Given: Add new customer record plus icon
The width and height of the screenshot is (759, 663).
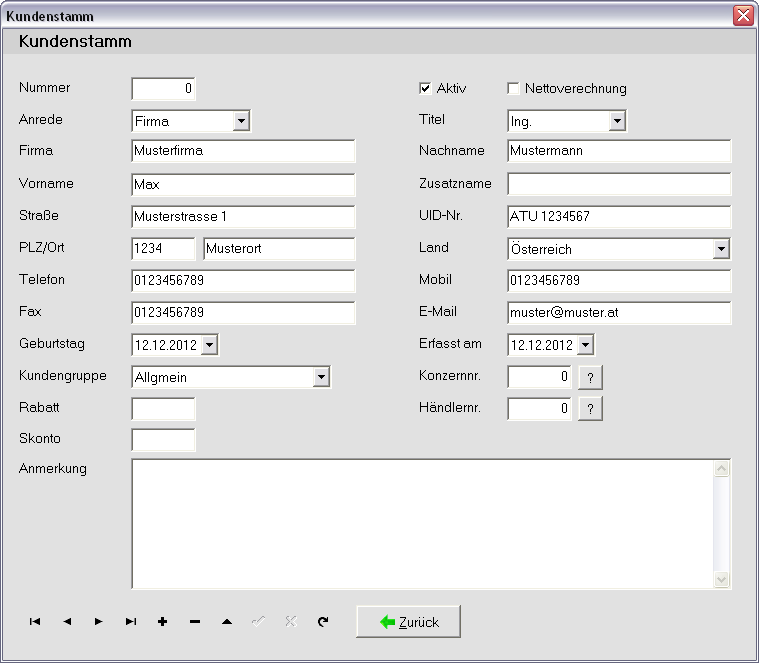Looking at the screenshot, I should click(x=163, y=621).
